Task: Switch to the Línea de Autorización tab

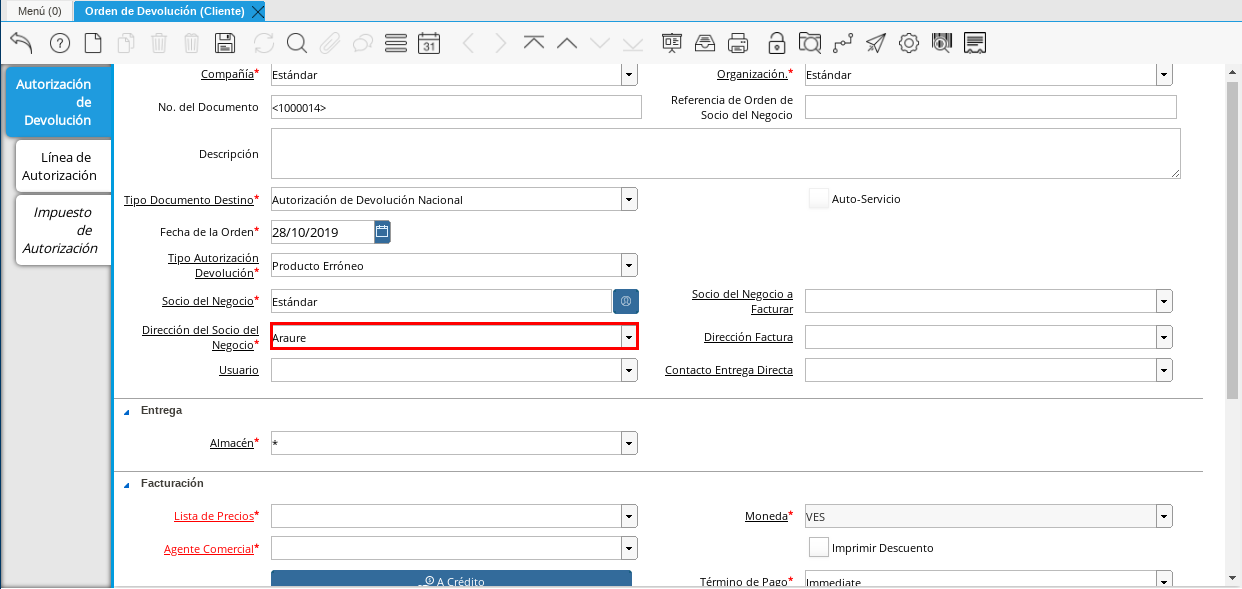Action: pos(60,166)
